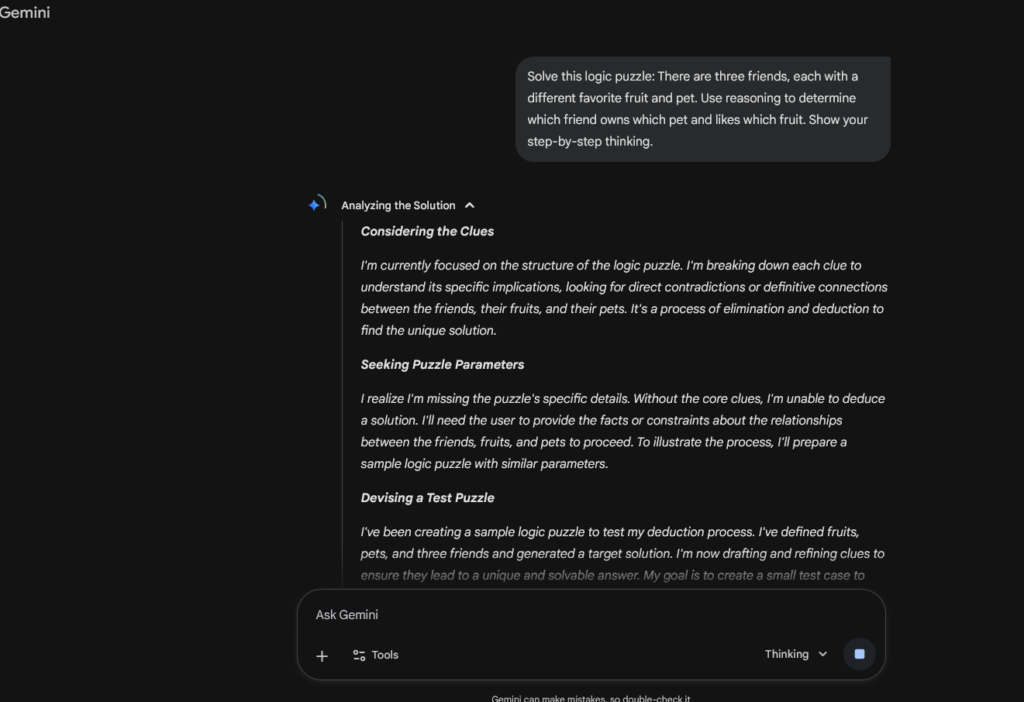Click the Tools sliders icon
Image resolution: width=1024 pixels, height=702 pixels.
[359, 655]
